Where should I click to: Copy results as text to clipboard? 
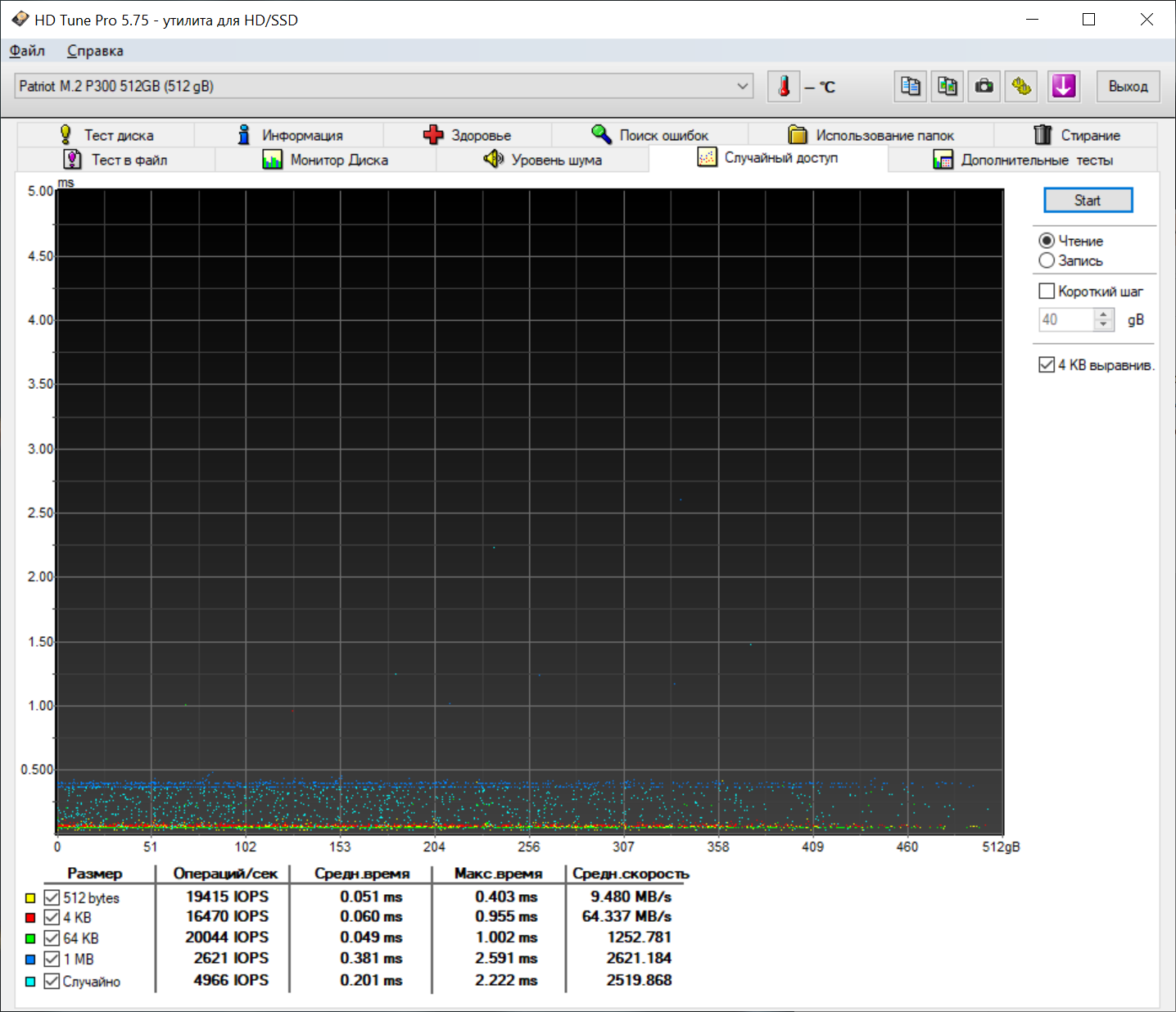910,87
